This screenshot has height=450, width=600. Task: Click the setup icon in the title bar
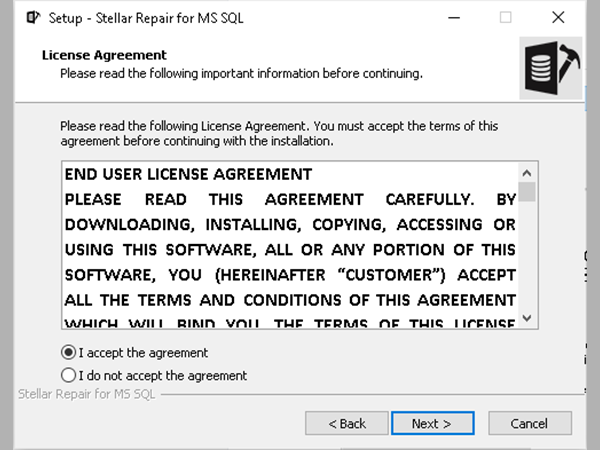[34, 18]
